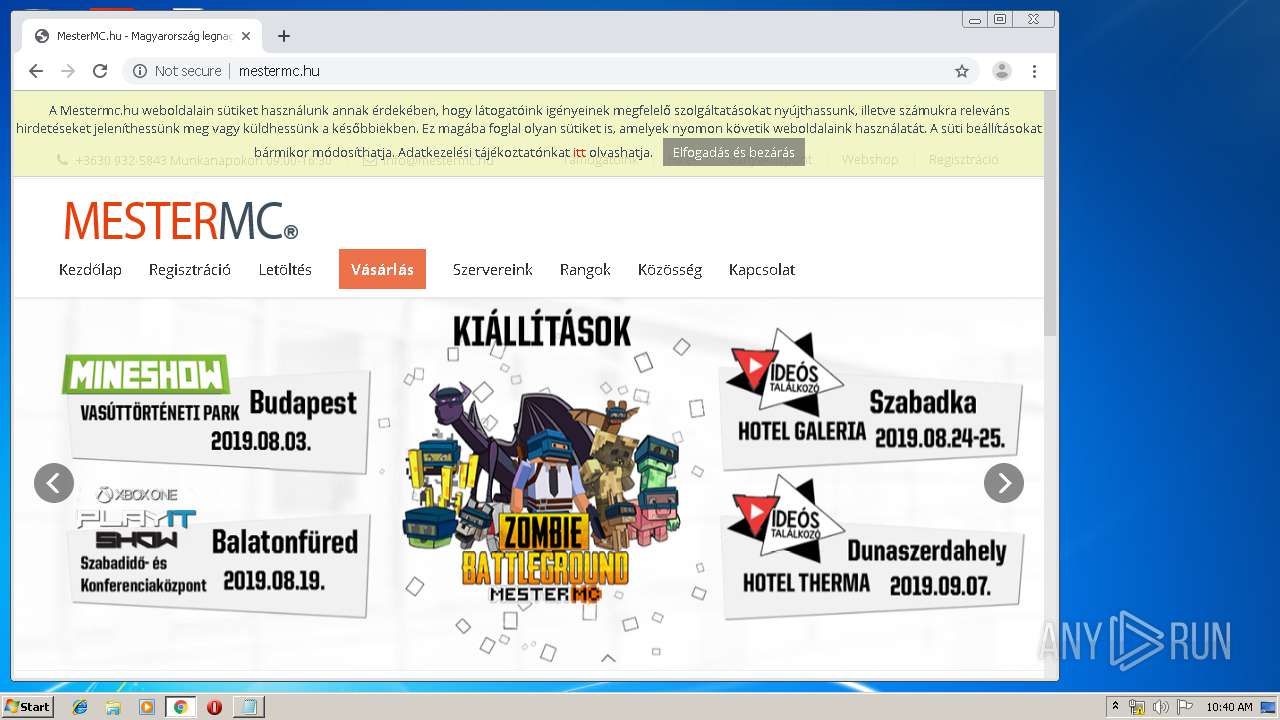Open the Regisztráció menu item
Screen dimensions: 1280x720
190,270
